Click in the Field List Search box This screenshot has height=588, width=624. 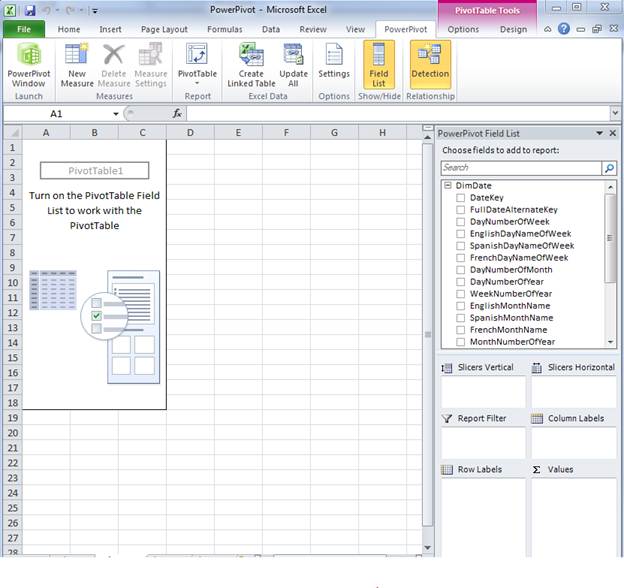click(521, 168)
